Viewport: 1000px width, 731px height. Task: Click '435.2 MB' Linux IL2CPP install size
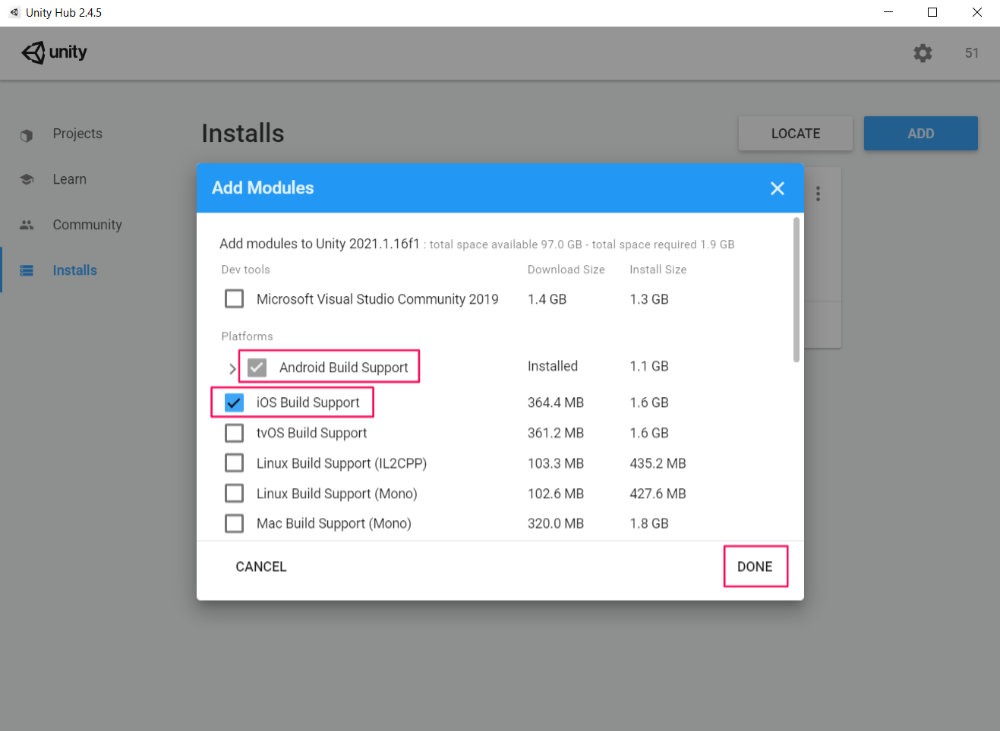pos(658,464)
